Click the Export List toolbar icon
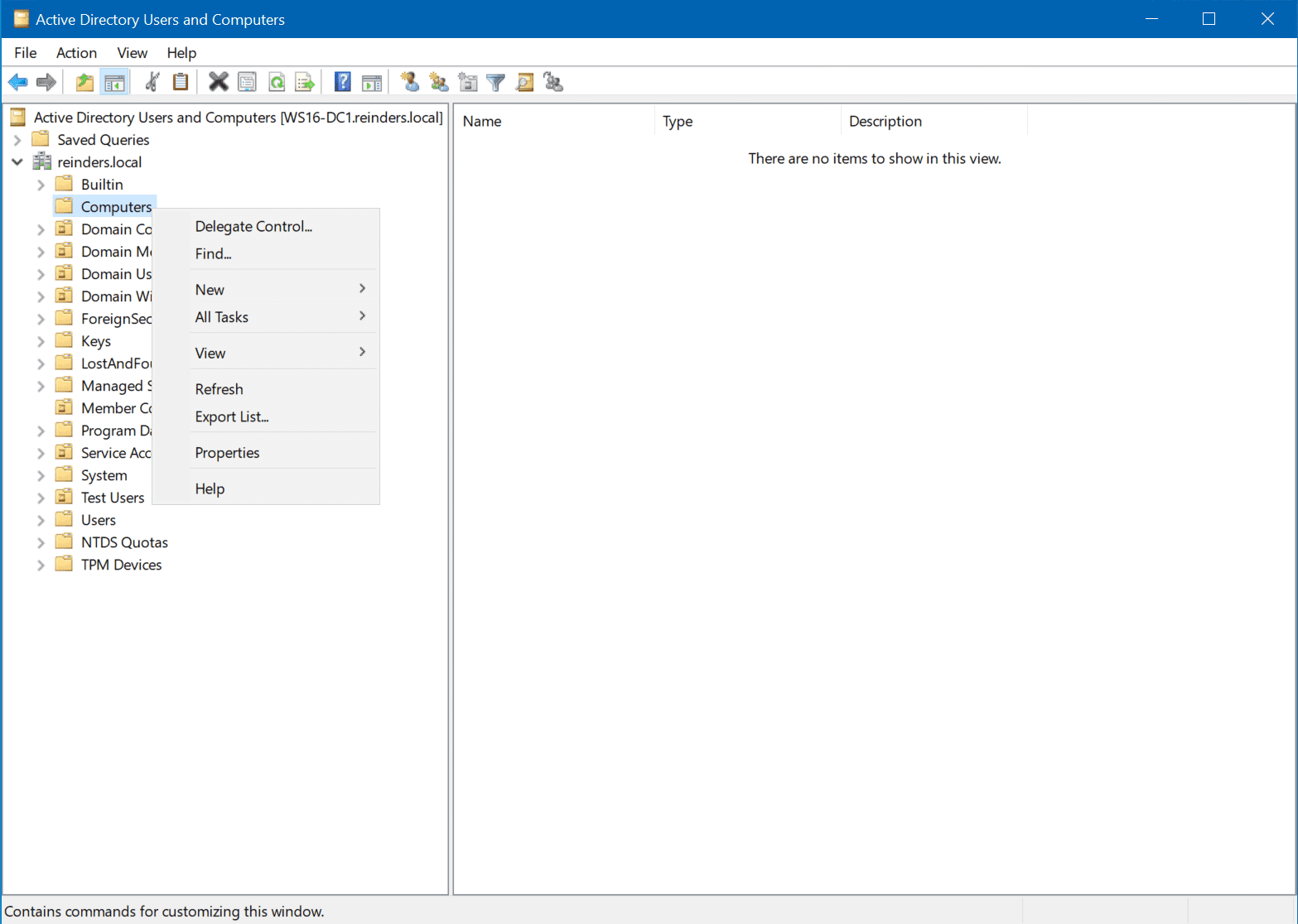 (x=306, y=82)
